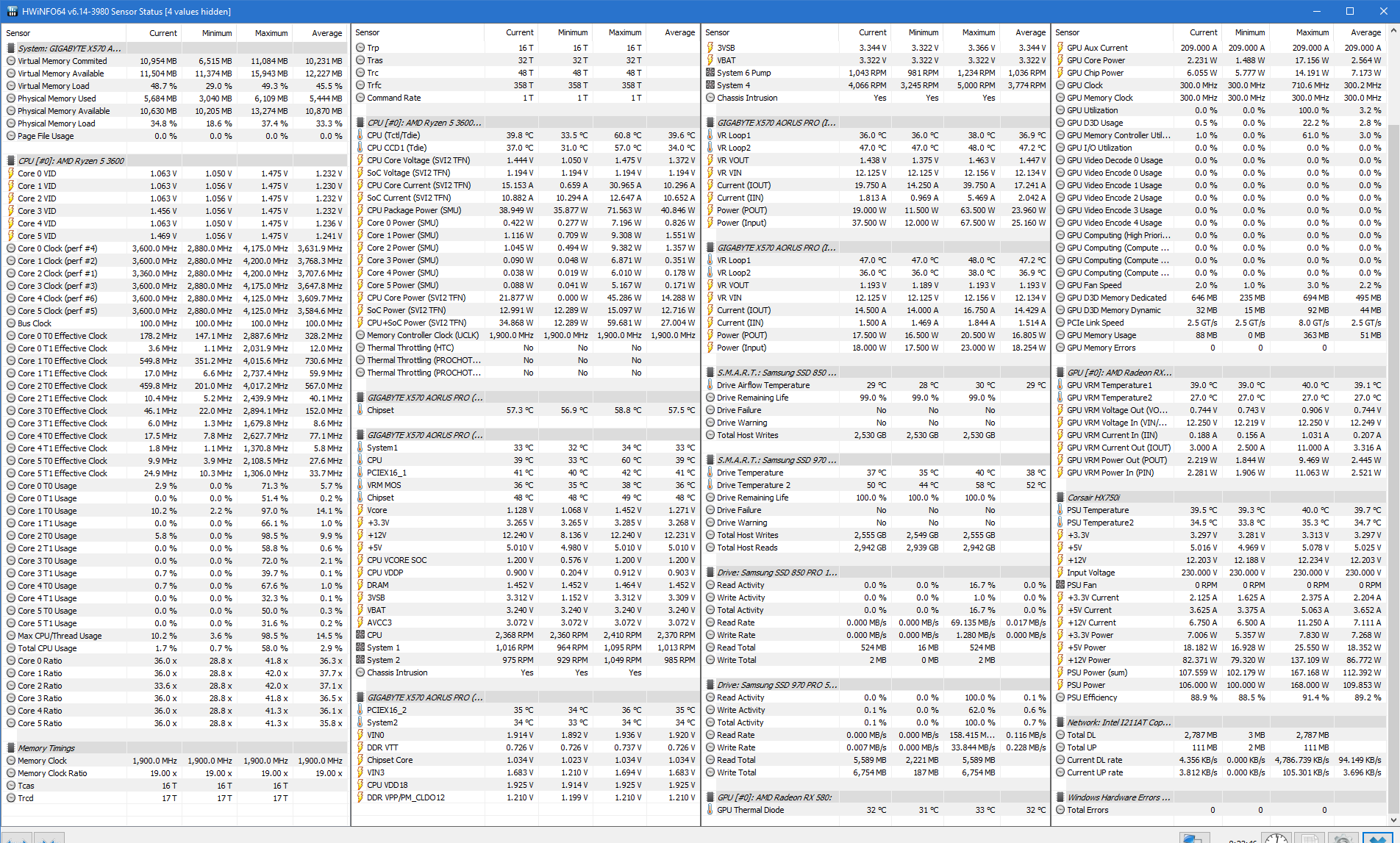
Task: Click the Core 5 Ratio row
Action: click(x=175, y=723)
